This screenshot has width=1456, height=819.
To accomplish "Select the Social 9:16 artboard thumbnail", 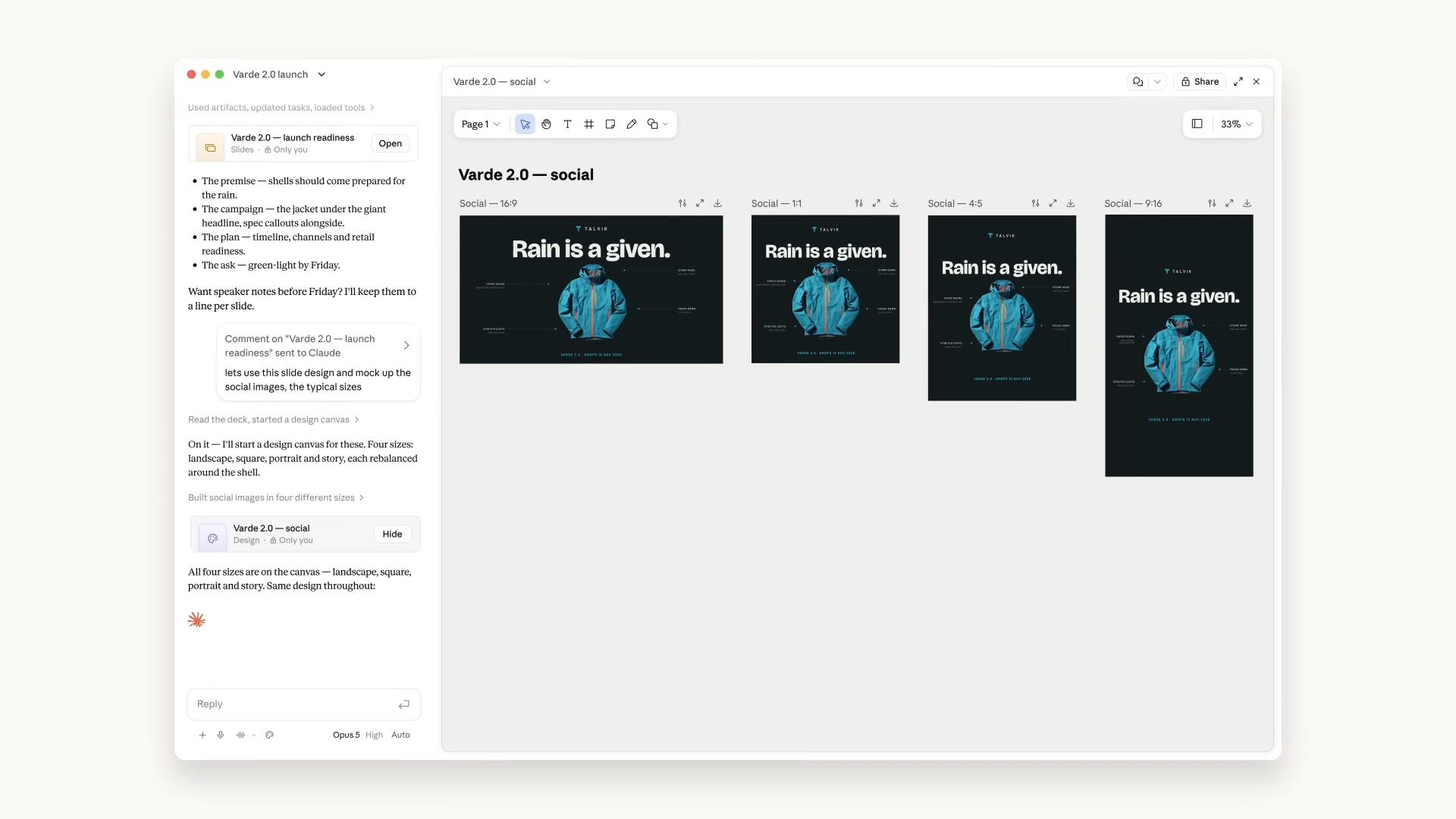I will coord(1178,346).
